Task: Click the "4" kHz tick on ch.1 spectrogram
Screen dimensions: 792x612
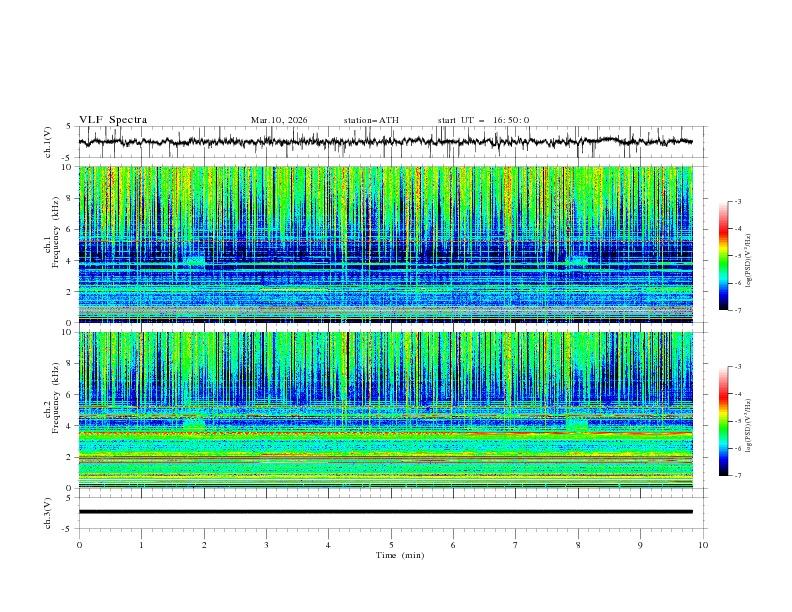Action: click(x=70, y=261)
